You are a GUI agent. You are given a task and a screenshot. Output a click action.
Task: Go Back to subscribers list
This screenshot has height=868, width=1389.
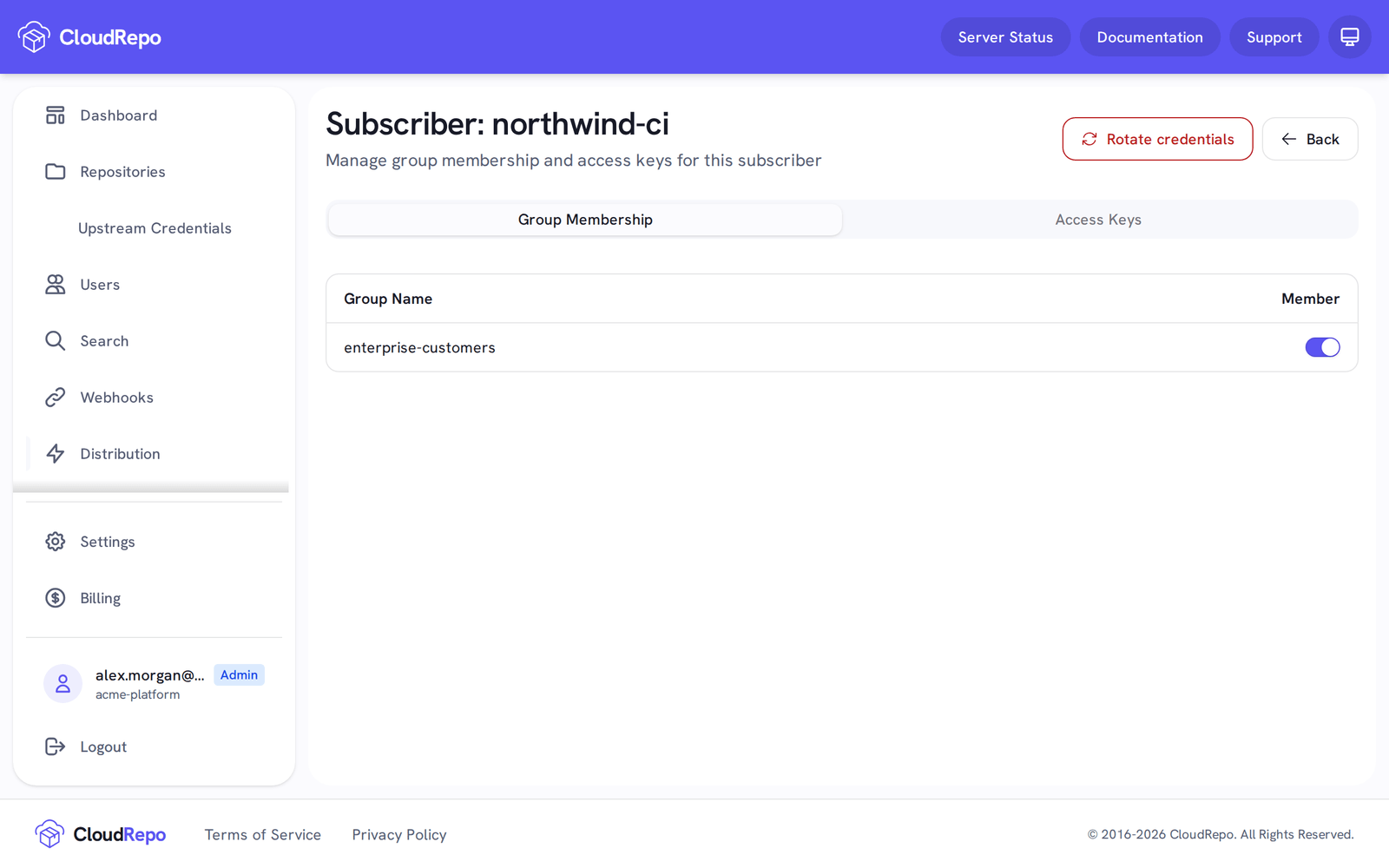(x=1310, y=139)
